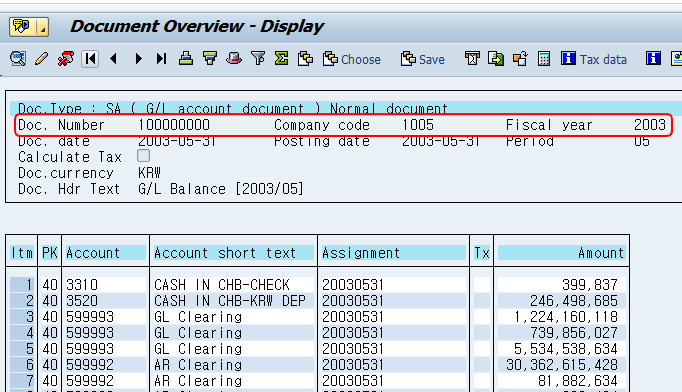Go to the previous item arrow
This screenshot has height=392, width=682.
(114, 59)
